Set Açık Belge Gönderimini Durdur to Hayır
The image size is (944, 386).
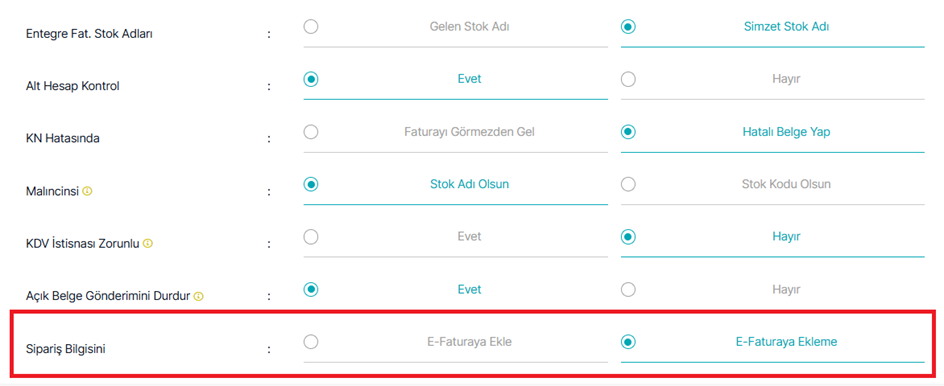tap(628, 290)
